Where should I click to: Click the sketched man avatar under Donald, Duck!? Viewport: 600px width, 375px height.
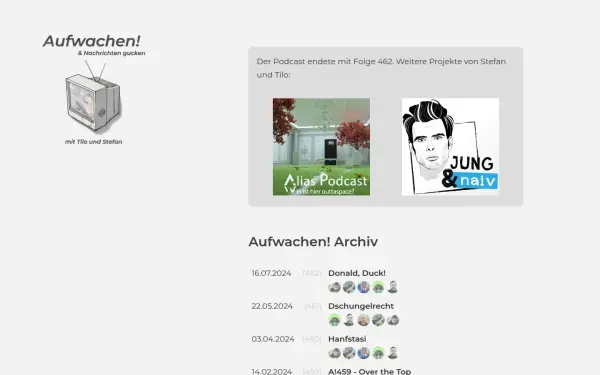click(393, 287)
